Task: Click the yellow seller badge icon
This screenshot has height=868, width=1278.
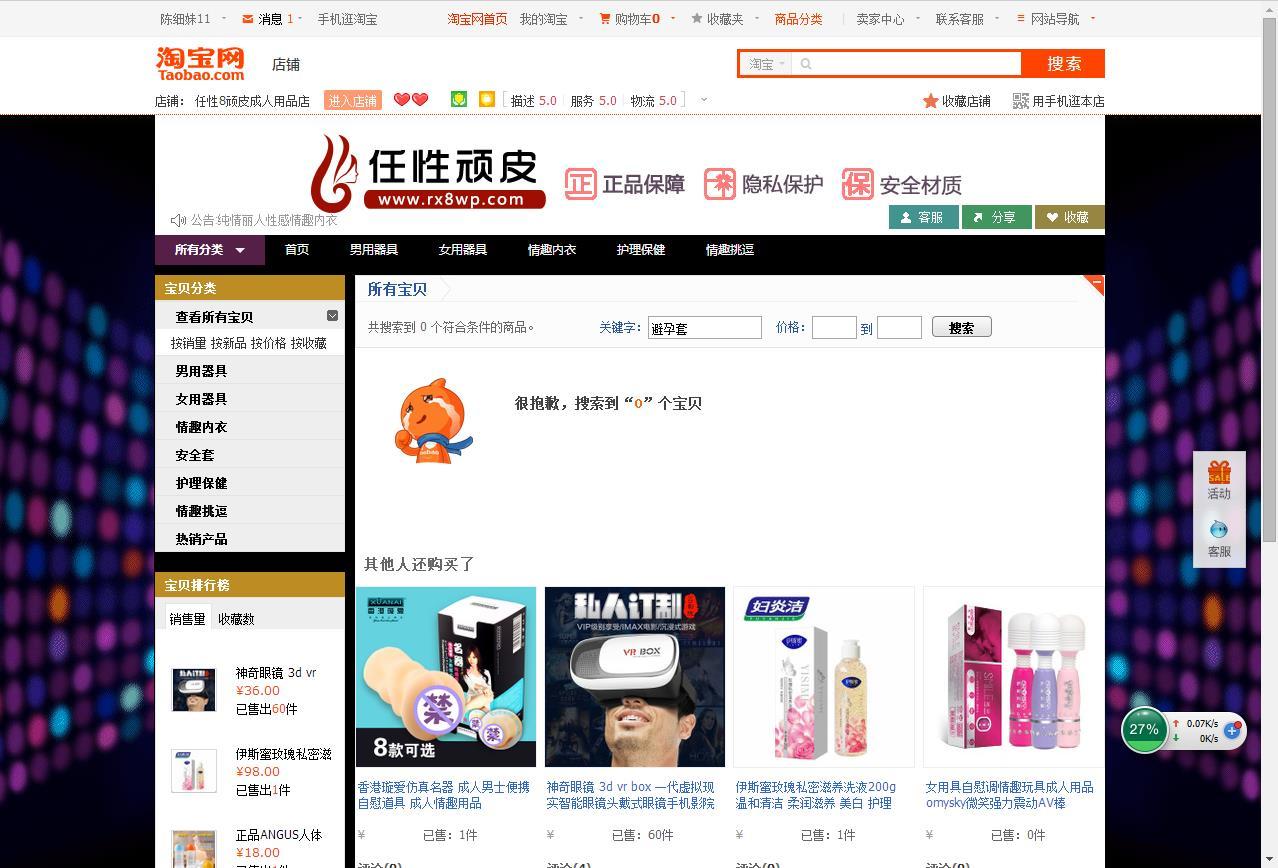Action: (x=487, y=99)
